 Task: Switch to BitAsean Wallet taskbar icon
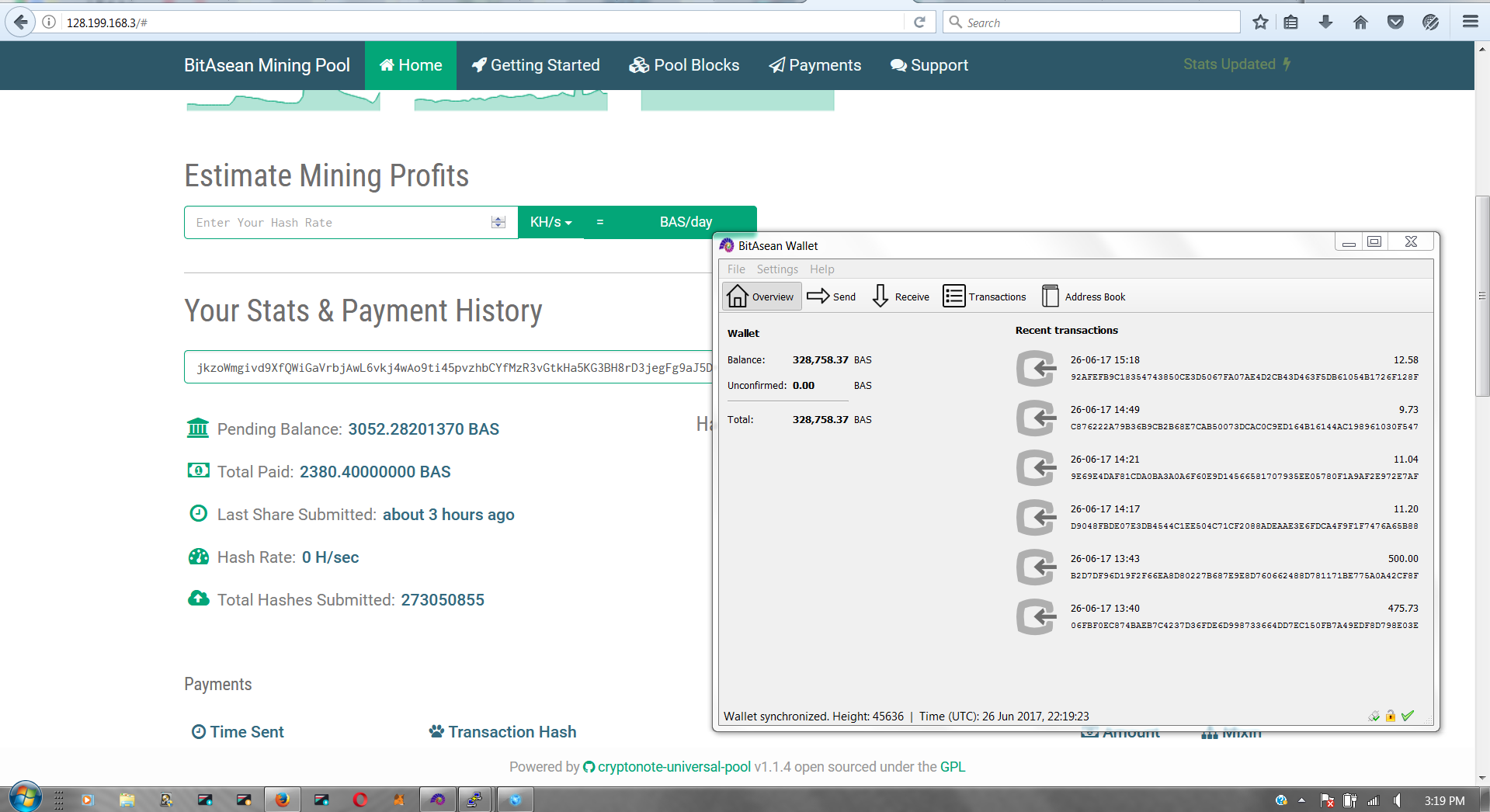tap(438, 800)
